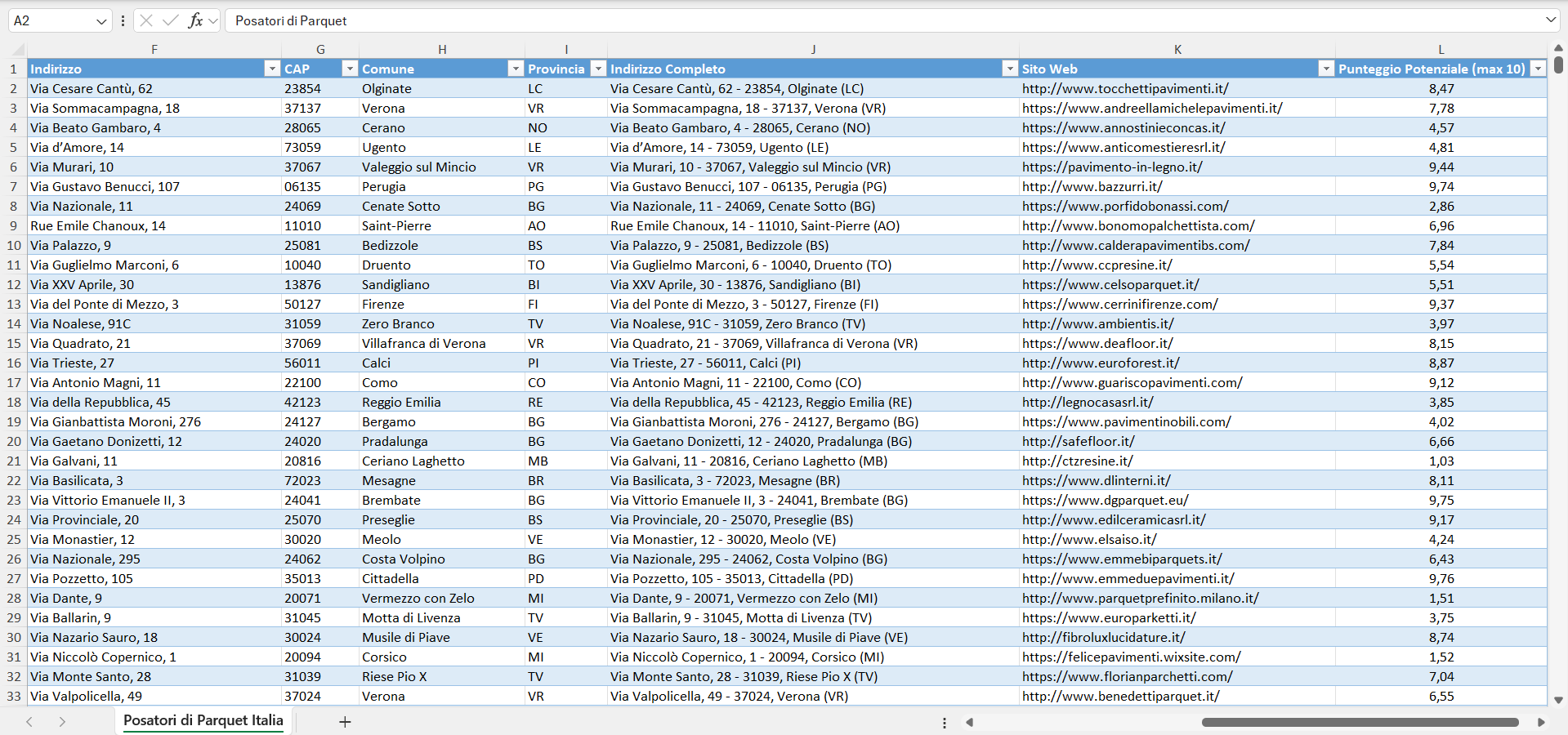The image size is (1568, 735).
Task: Select Comune cell Mesagne
Action: point(442,480)
